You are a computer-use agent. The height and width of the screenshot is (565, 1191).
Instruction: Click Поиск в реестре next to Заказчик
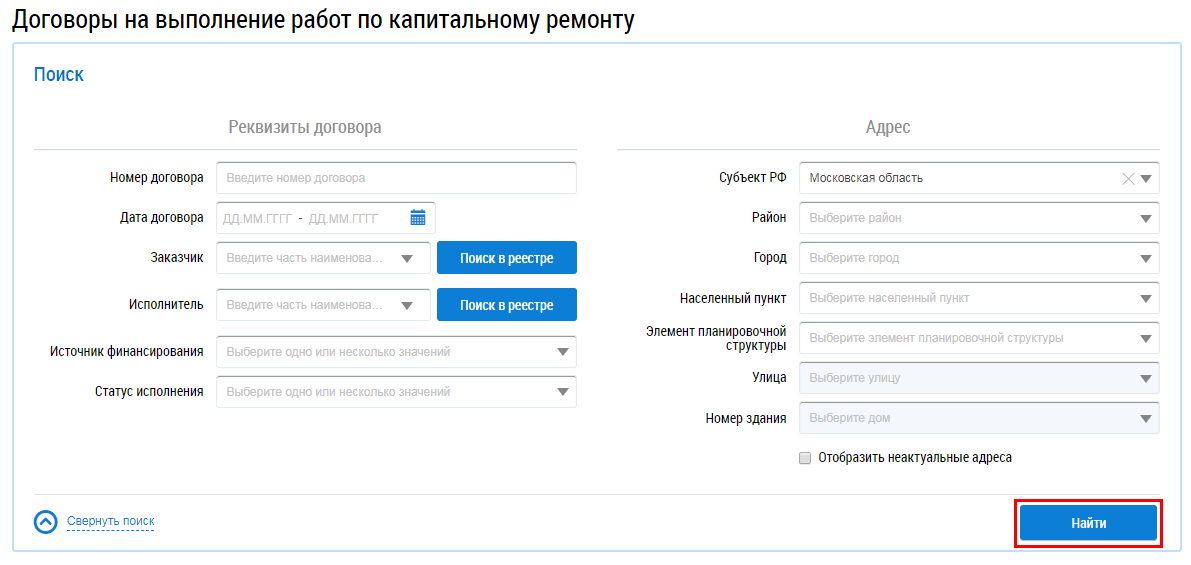[x=506, y=258]
